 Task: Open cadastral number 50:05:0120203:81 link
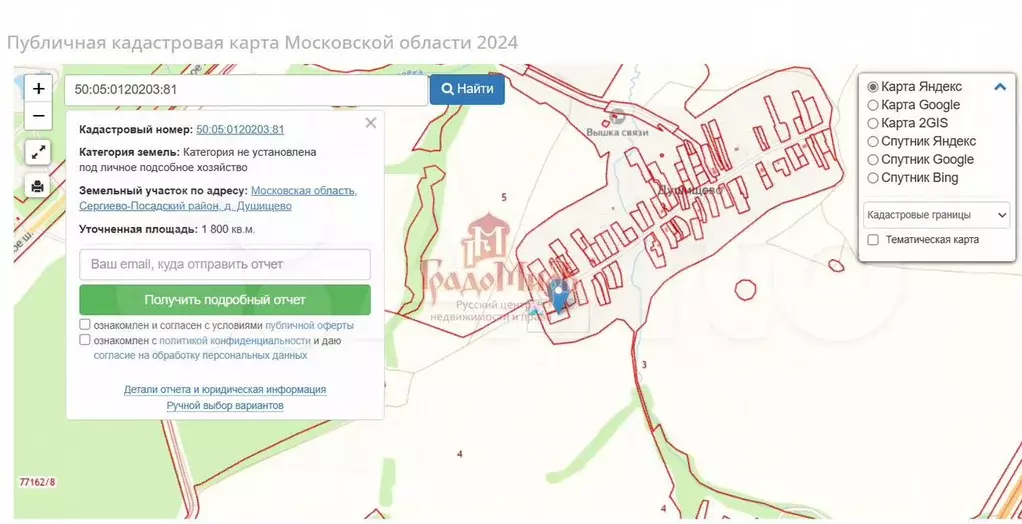240,129
